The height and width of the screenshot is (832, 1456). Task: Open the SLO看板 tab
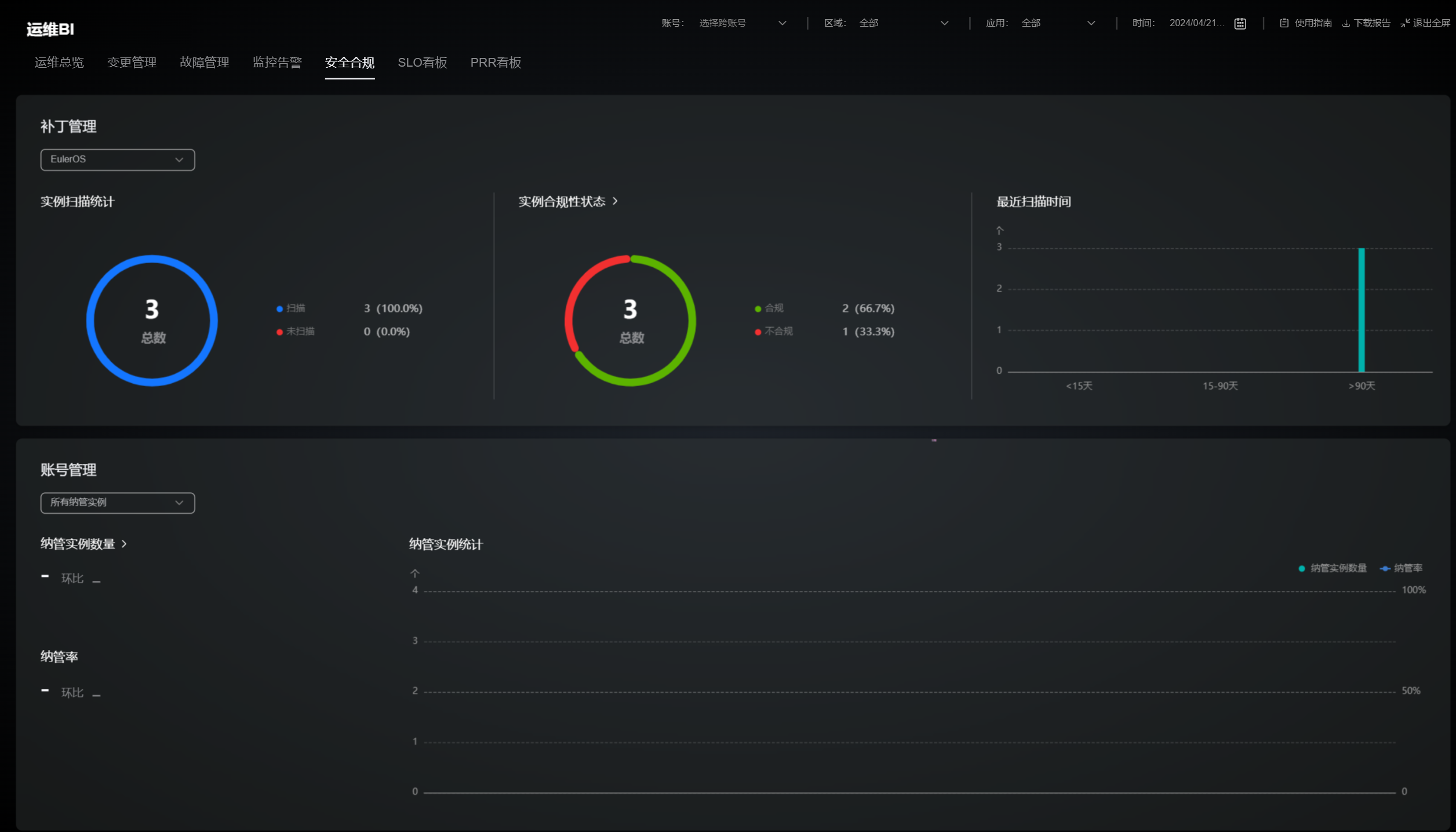point(422,63)
